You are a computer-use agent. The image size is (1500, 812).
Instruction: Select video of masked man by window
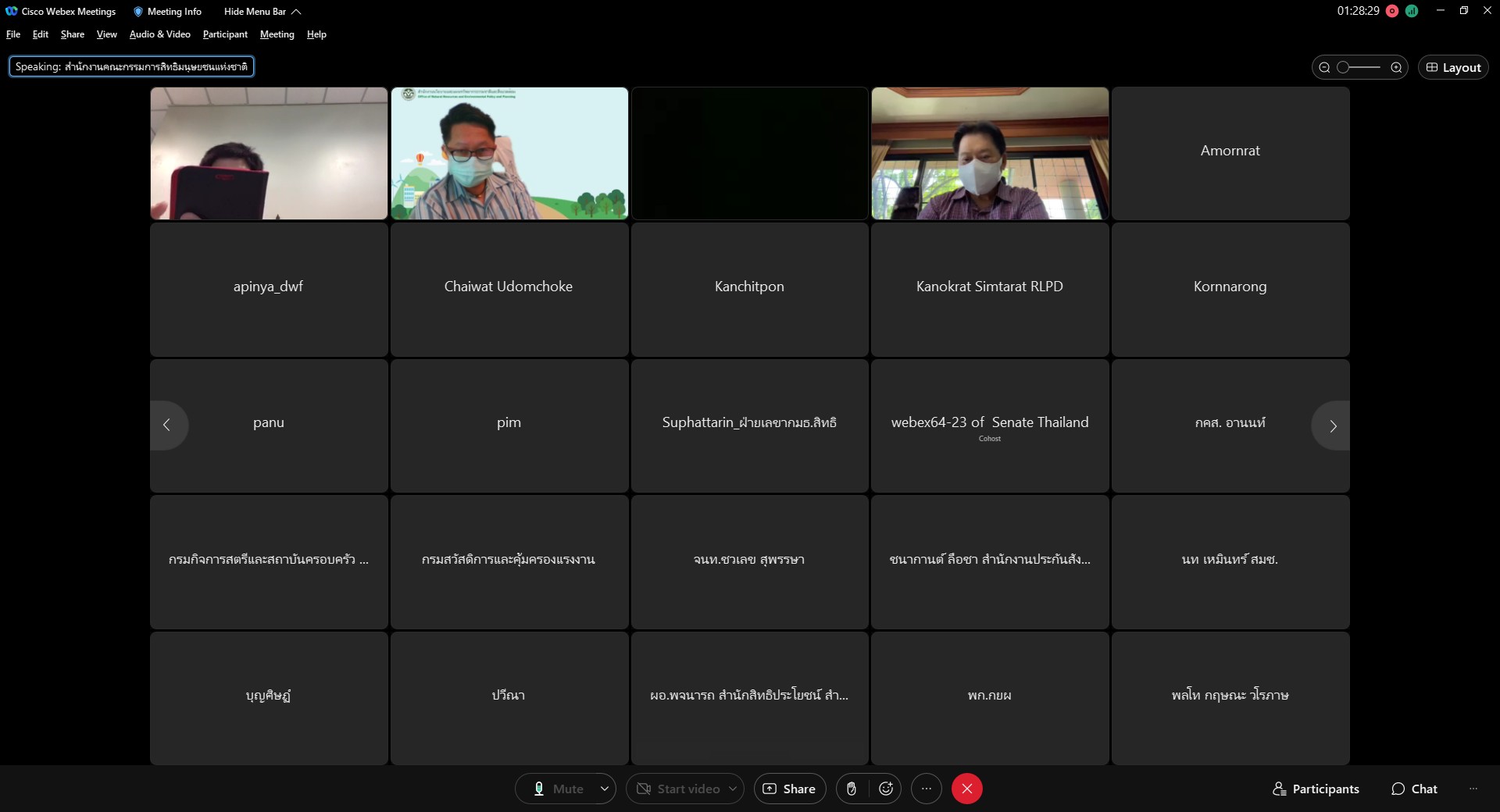[x=990, y=153]
